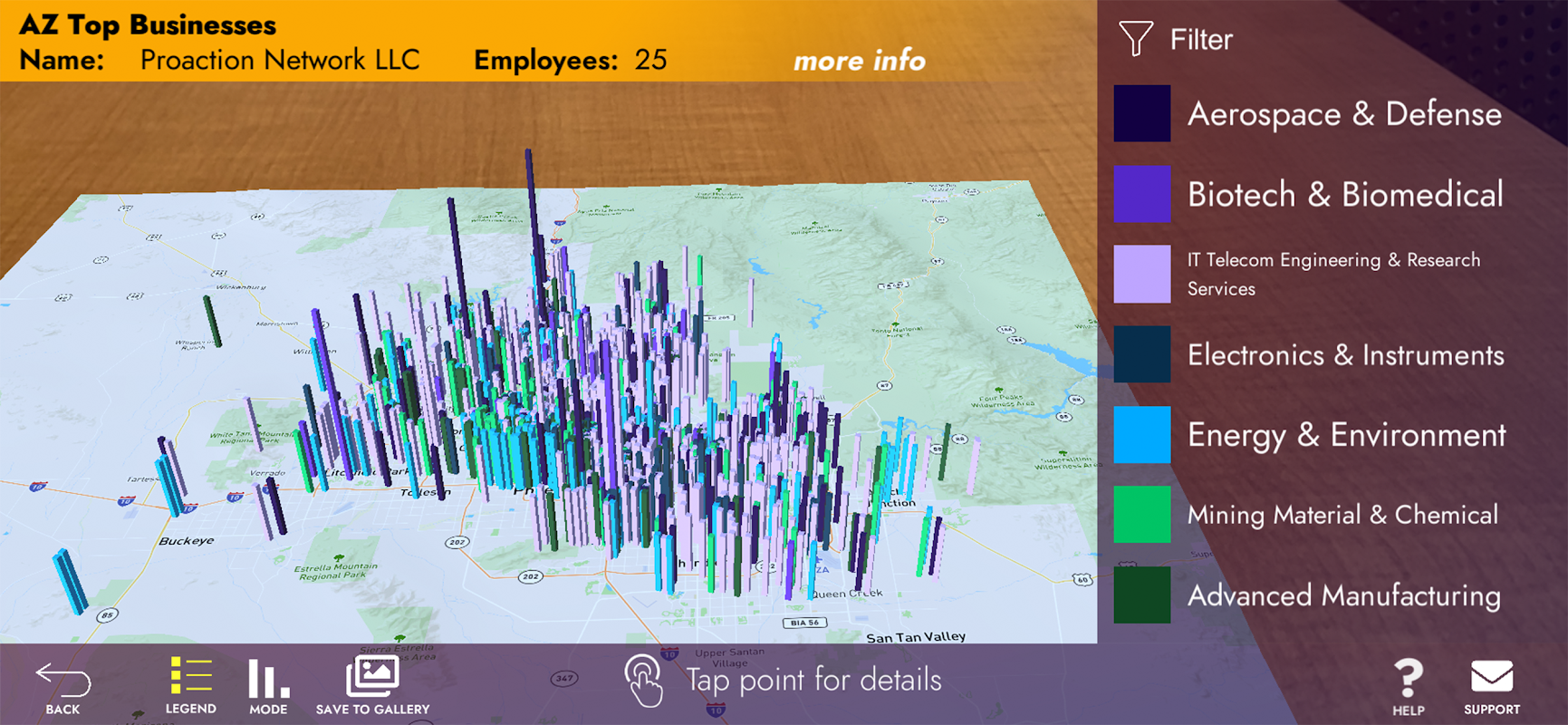Viewport: 1568px width, 725px height.
Task: Click Queen Creek map label
Action: pyautogui.click(x=845, y=594)
